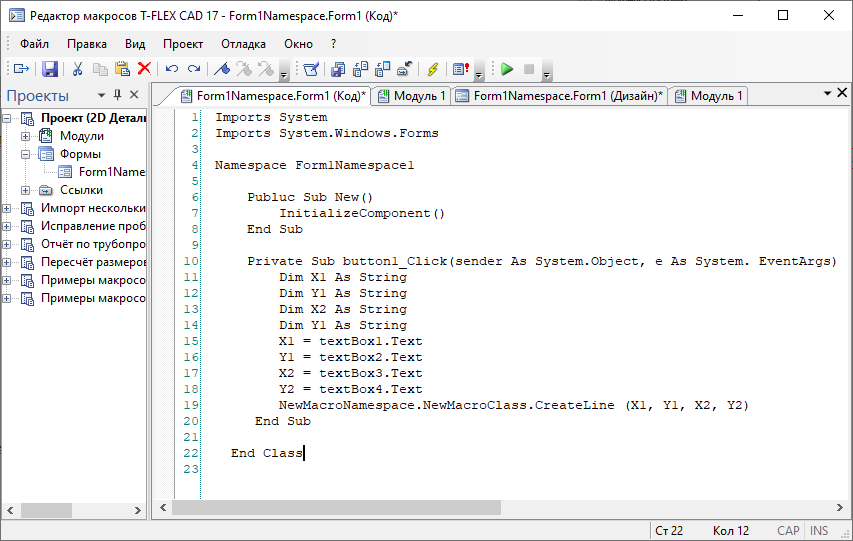Click the exit arrow icon at toolbar start
The width and height of the screenshot is (853, 541).
(20, 69)
